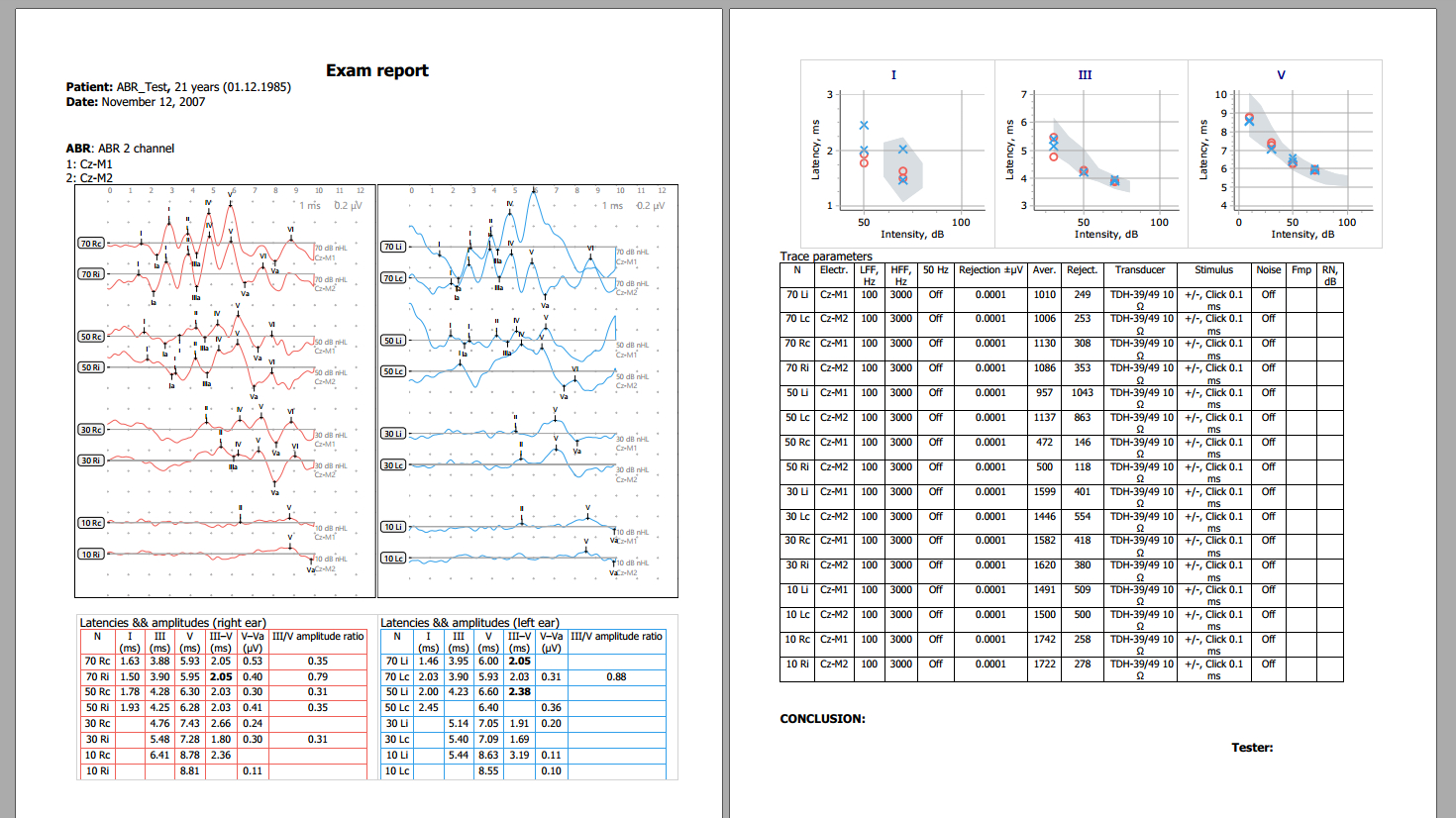Click the 70 Rc trace label
The width and height of the screenshot is (1456, 818).
(x=91, y=243)
